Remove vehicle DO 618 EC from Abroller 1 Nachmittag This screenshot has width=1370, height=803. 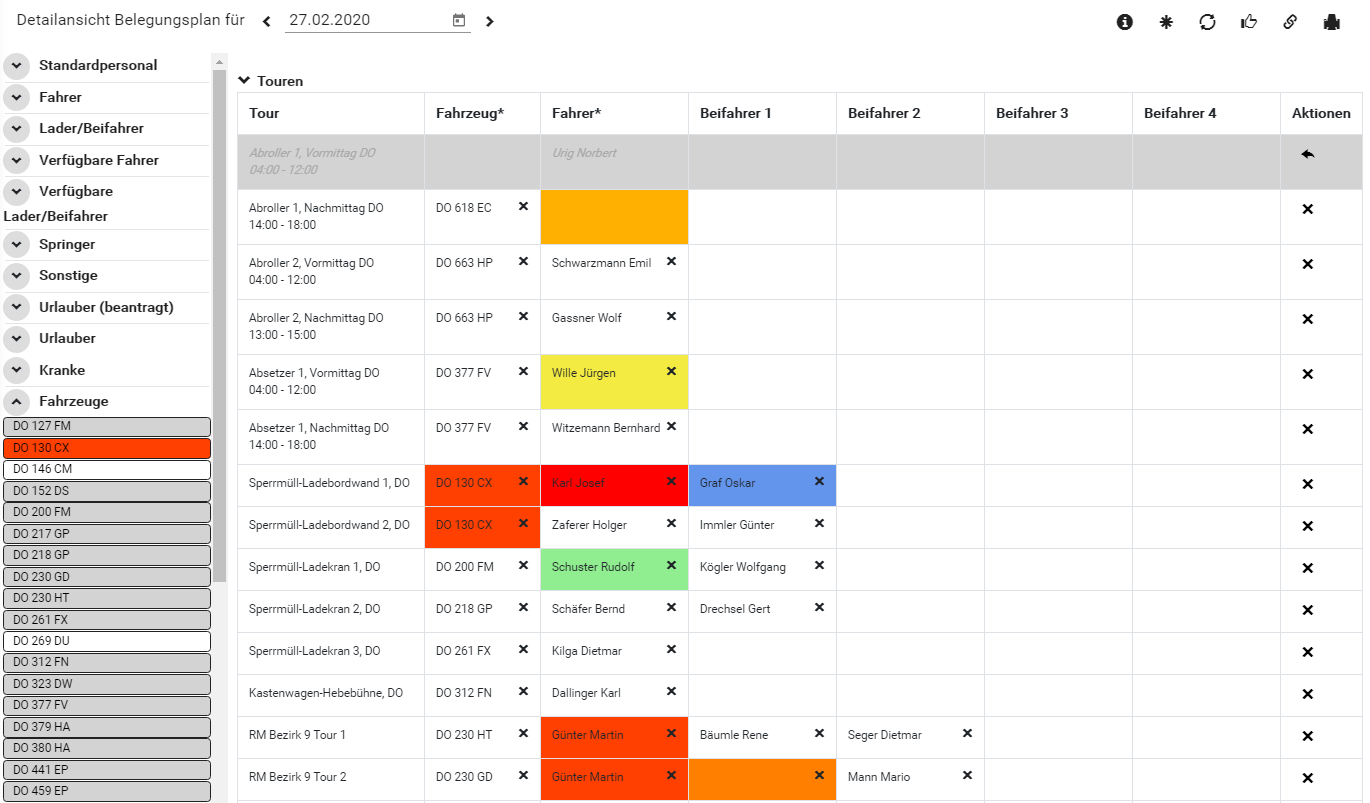[x=523, y=206]
